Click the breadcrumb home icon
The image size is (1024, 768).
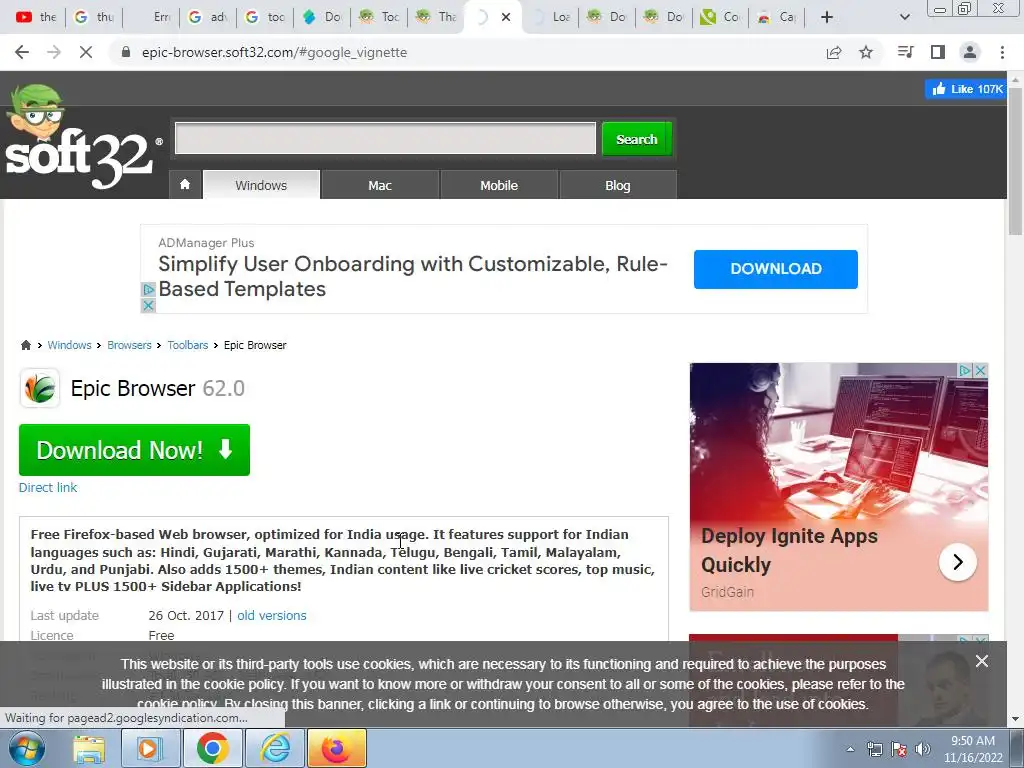pos(25,345)
